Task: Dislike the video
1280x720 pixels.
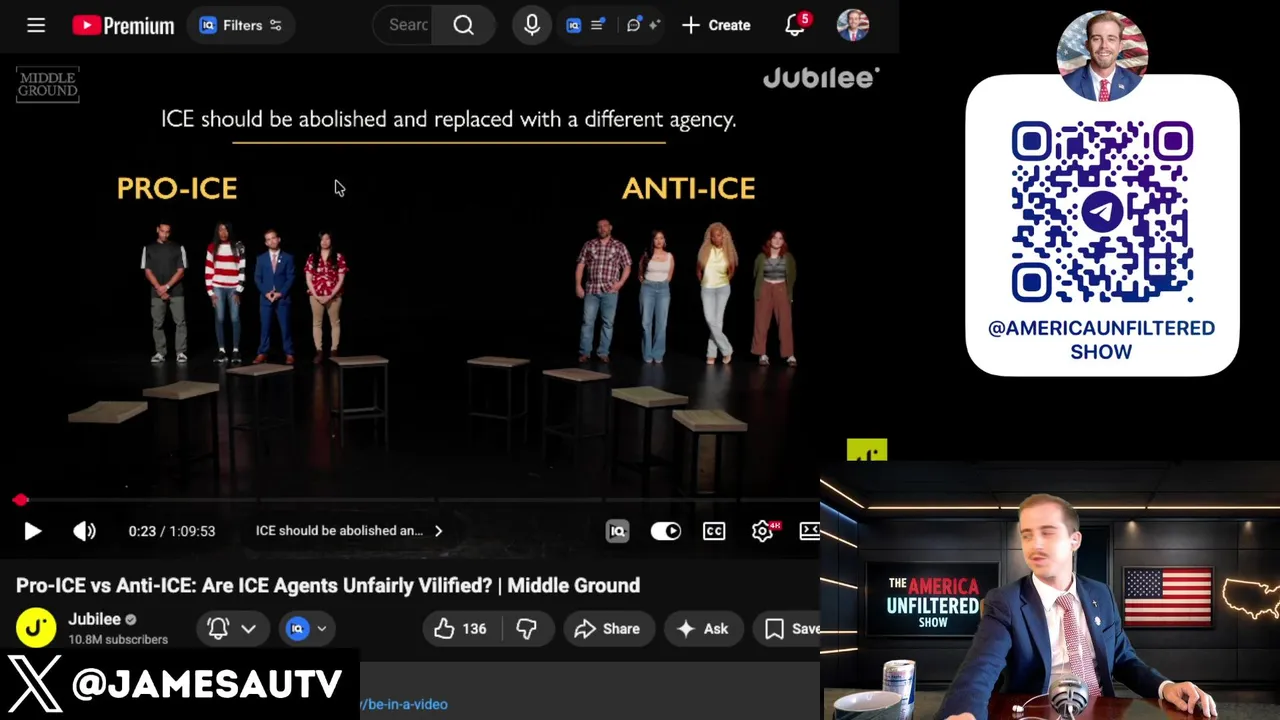Action: (527, 628)
